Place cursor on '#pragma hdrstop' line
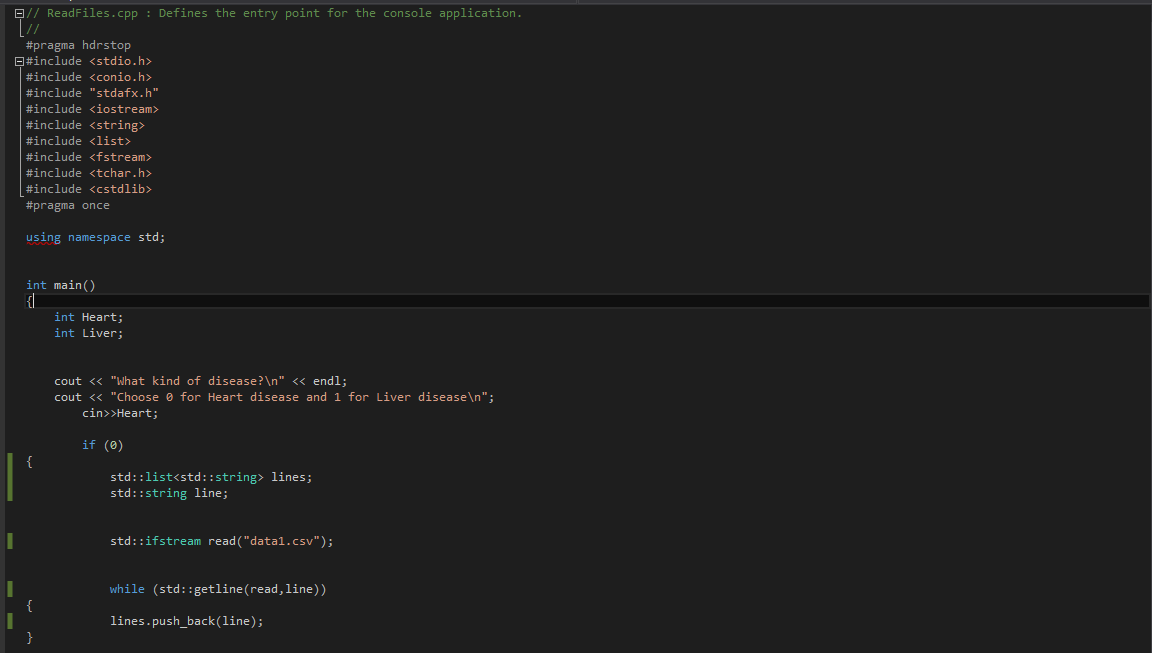Image resolution: width=1152 pixels, height=653 pixels. coord(79,45)
